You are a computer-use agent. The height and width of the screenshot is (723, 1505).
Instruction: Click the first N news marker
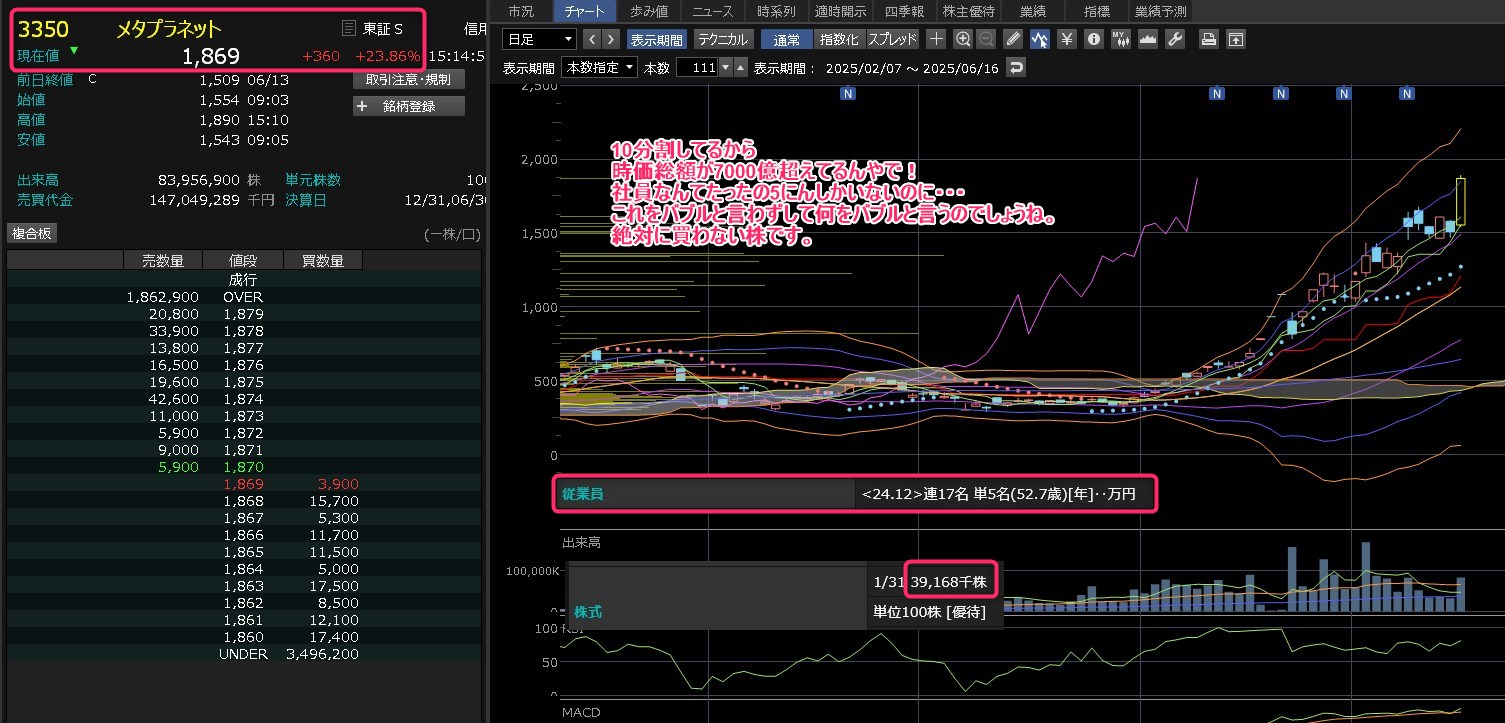coord(848,93)
